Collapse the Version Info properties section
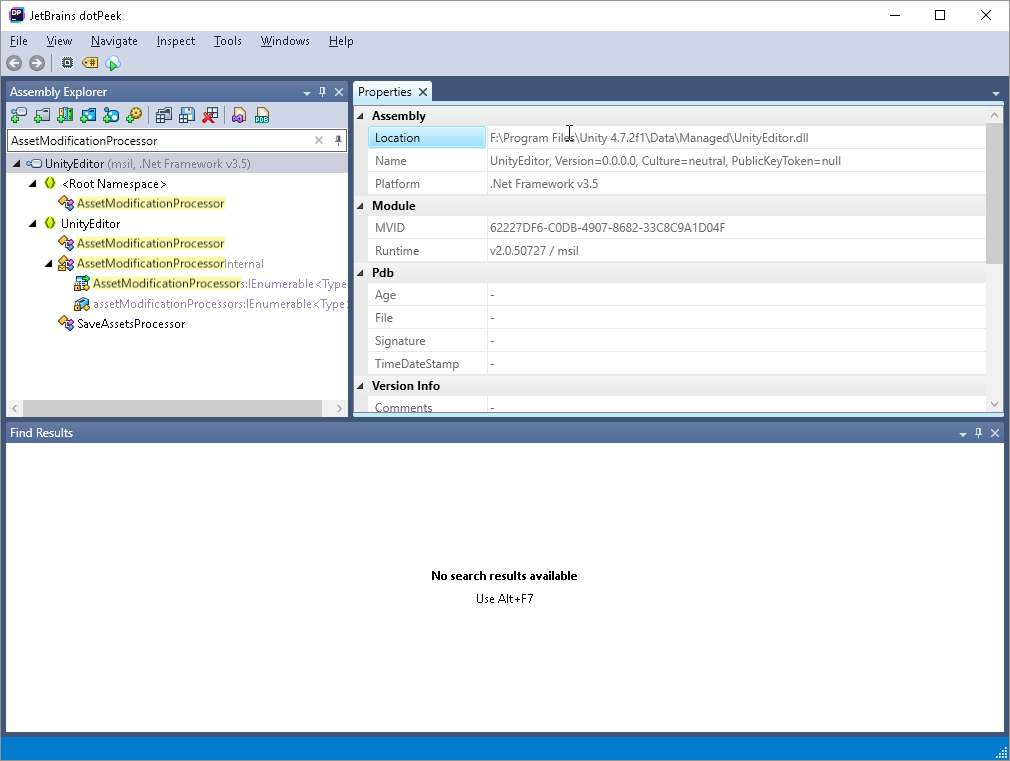 click(360, 386)
